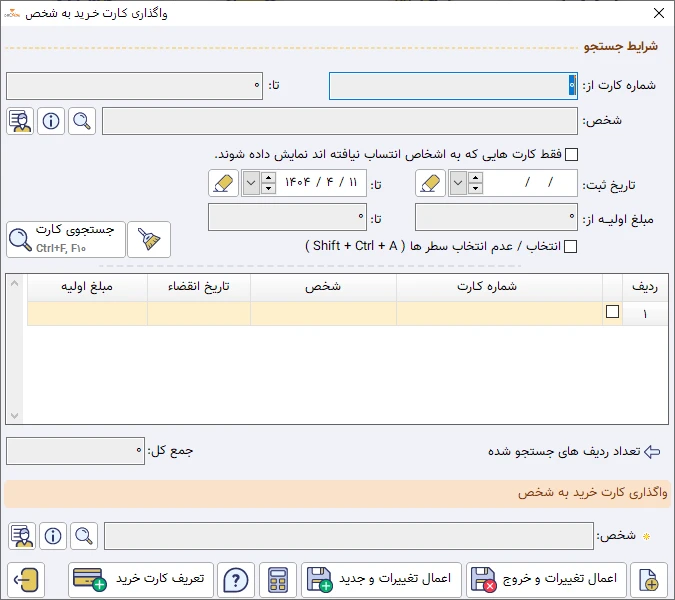
Task: Open the 1404/4/11 date calendar dropdown
Action: (x=251, y=183)
